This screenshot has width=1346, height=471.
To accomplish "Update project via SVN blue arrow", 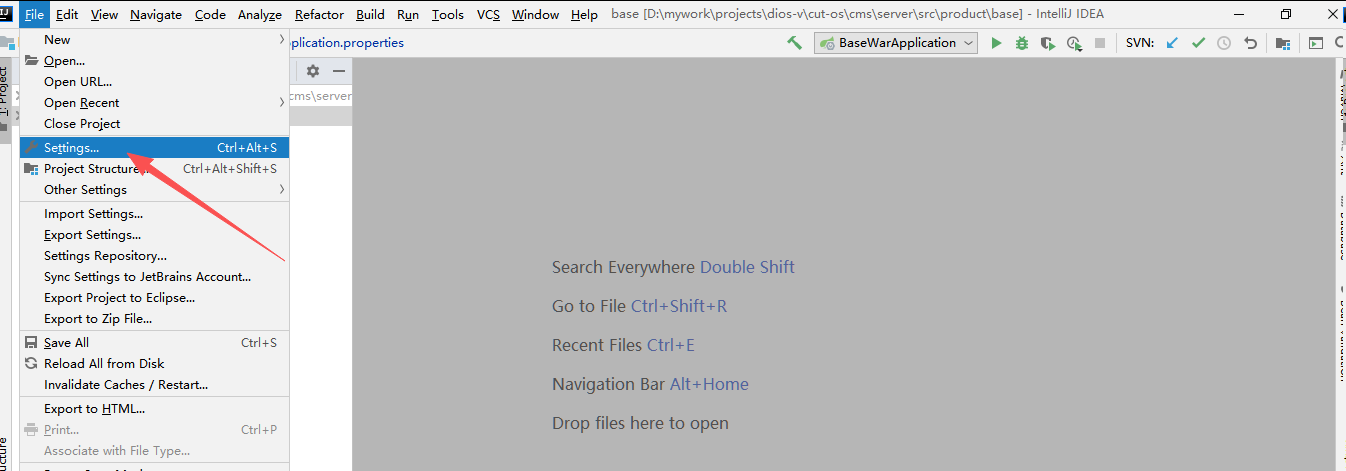I will 1172,43.
